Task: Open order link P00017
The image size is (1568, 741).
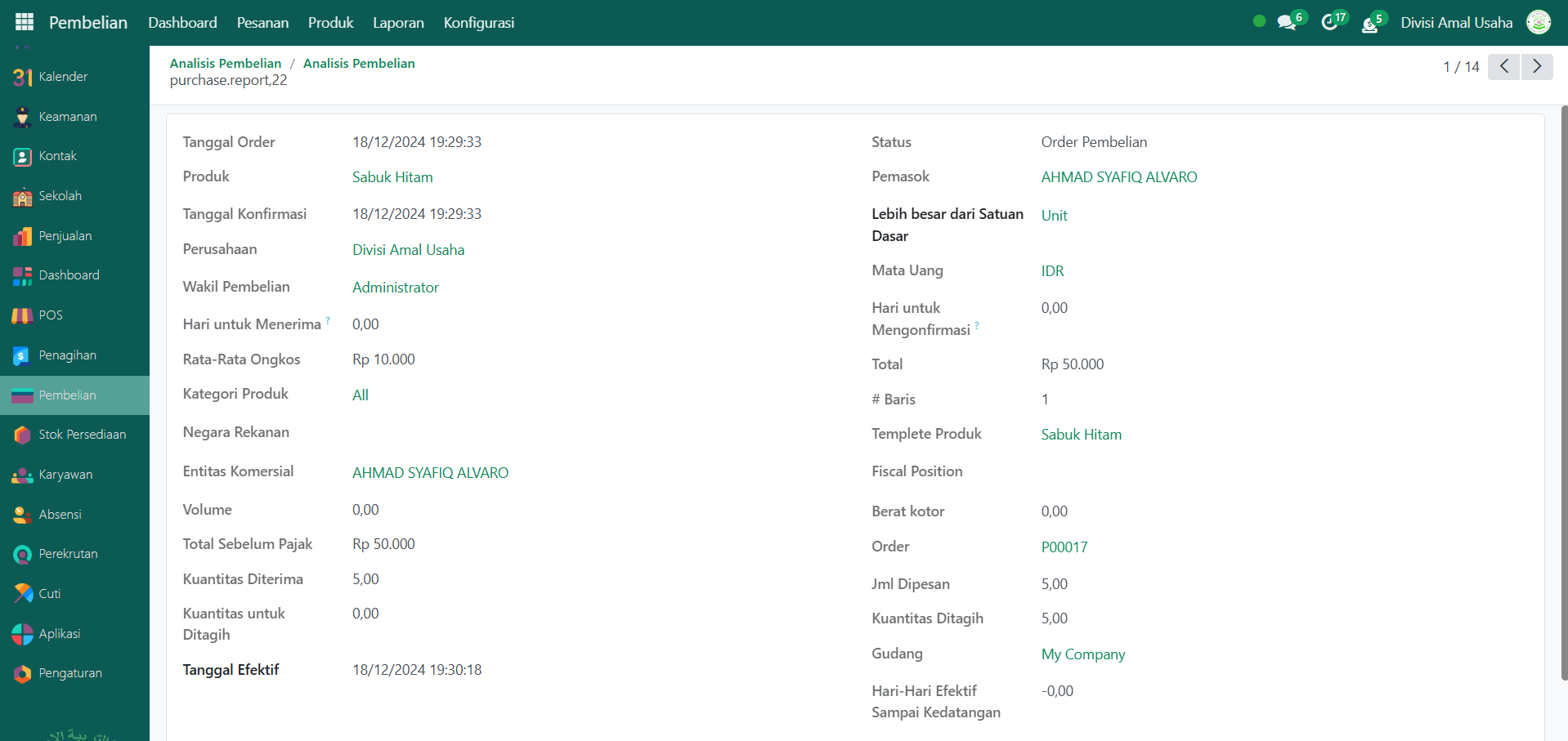Action: (x=1064, y=547)
